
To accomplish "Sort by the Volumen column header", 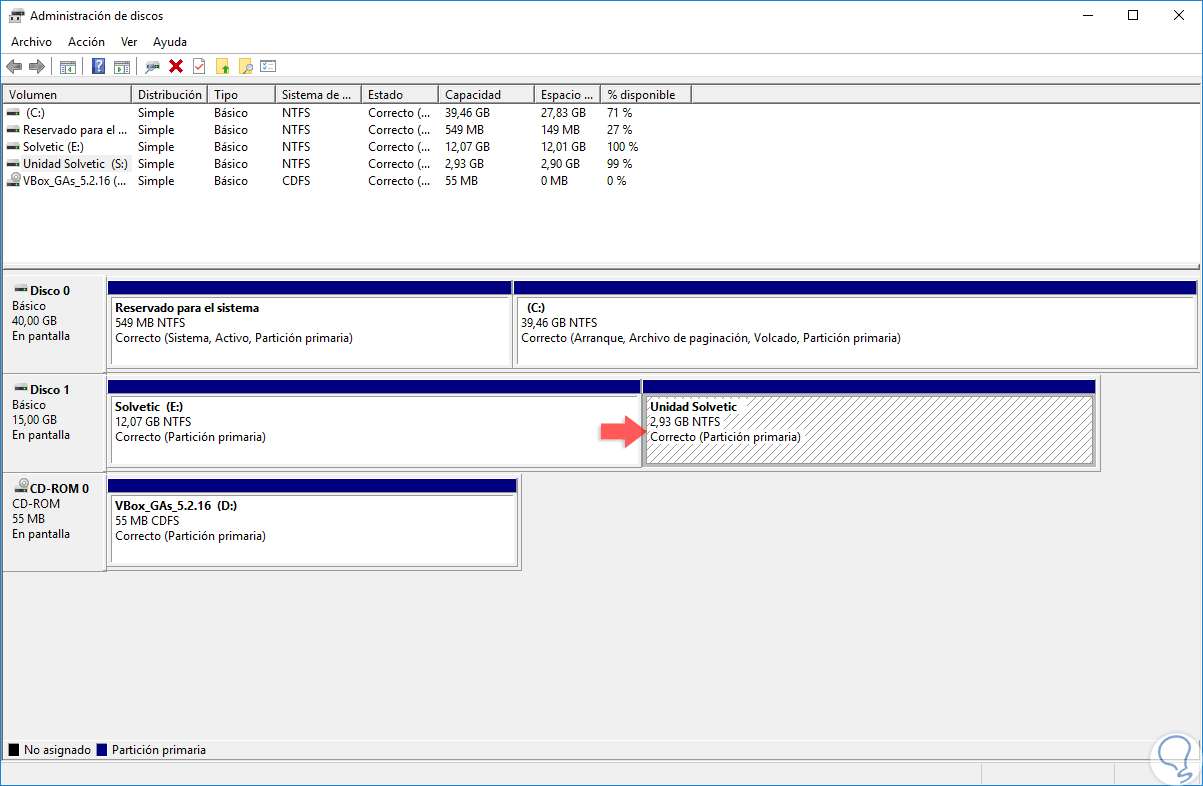I will click(x=67, y=95).
